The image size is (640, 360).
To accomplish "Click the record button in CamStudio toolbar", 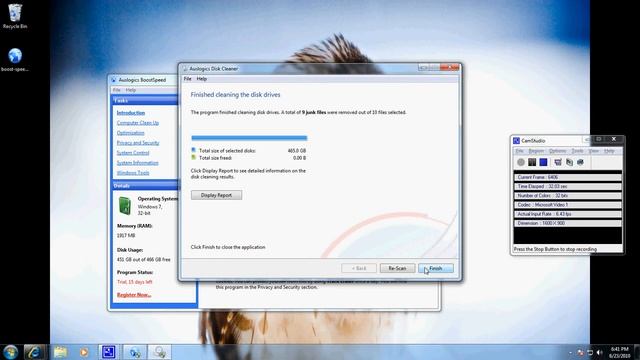I will click(521, 162).
